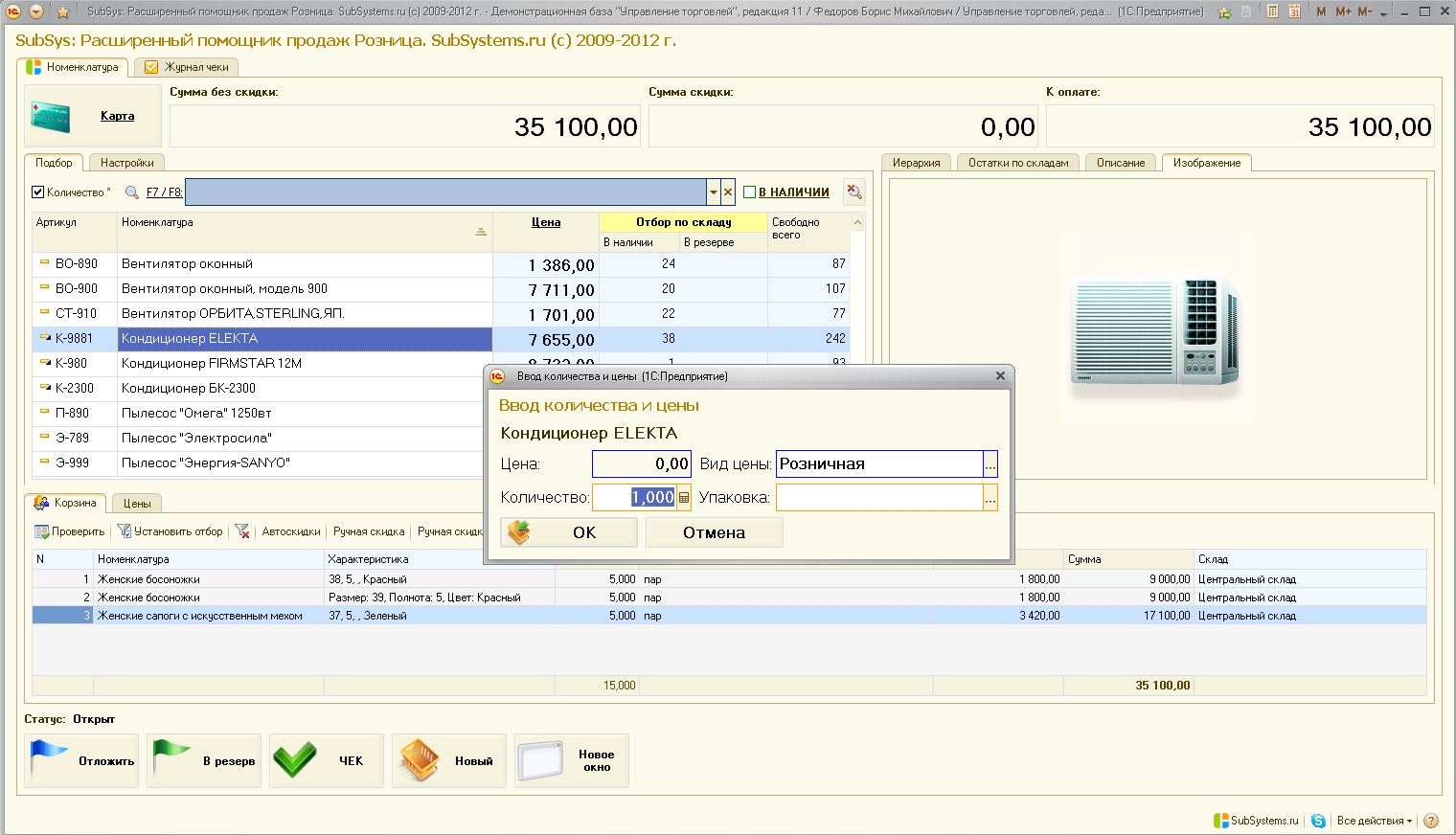Open the Упаковка selection ellipsis button

(990, 497)
